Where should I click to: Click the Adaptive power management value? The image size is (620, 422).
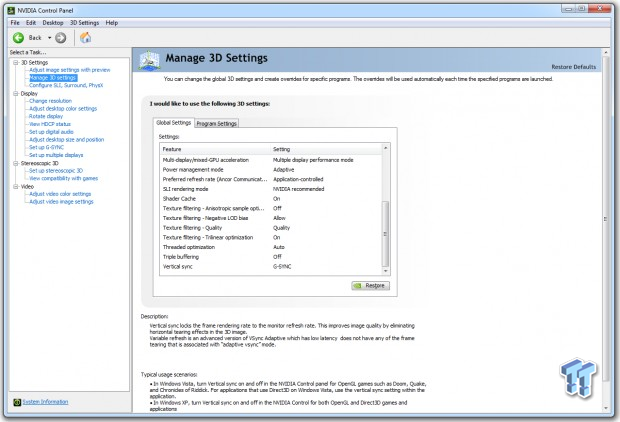284,170
